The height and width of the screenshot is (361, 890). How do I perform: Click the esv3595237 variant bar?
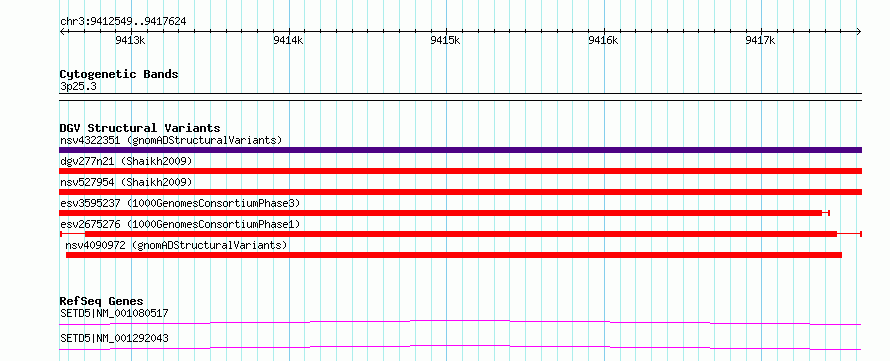[444, 213]
